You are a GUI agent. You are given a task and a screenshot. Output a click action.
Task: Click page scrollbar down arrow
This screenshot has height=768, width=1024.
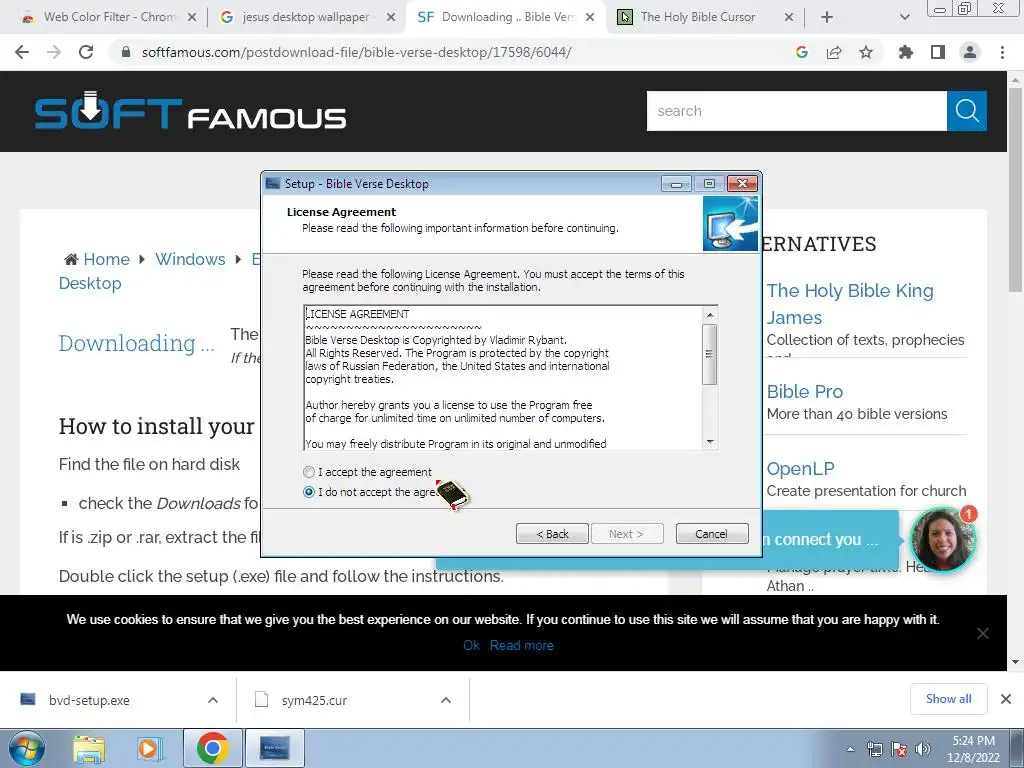(x=1016, y=662)
